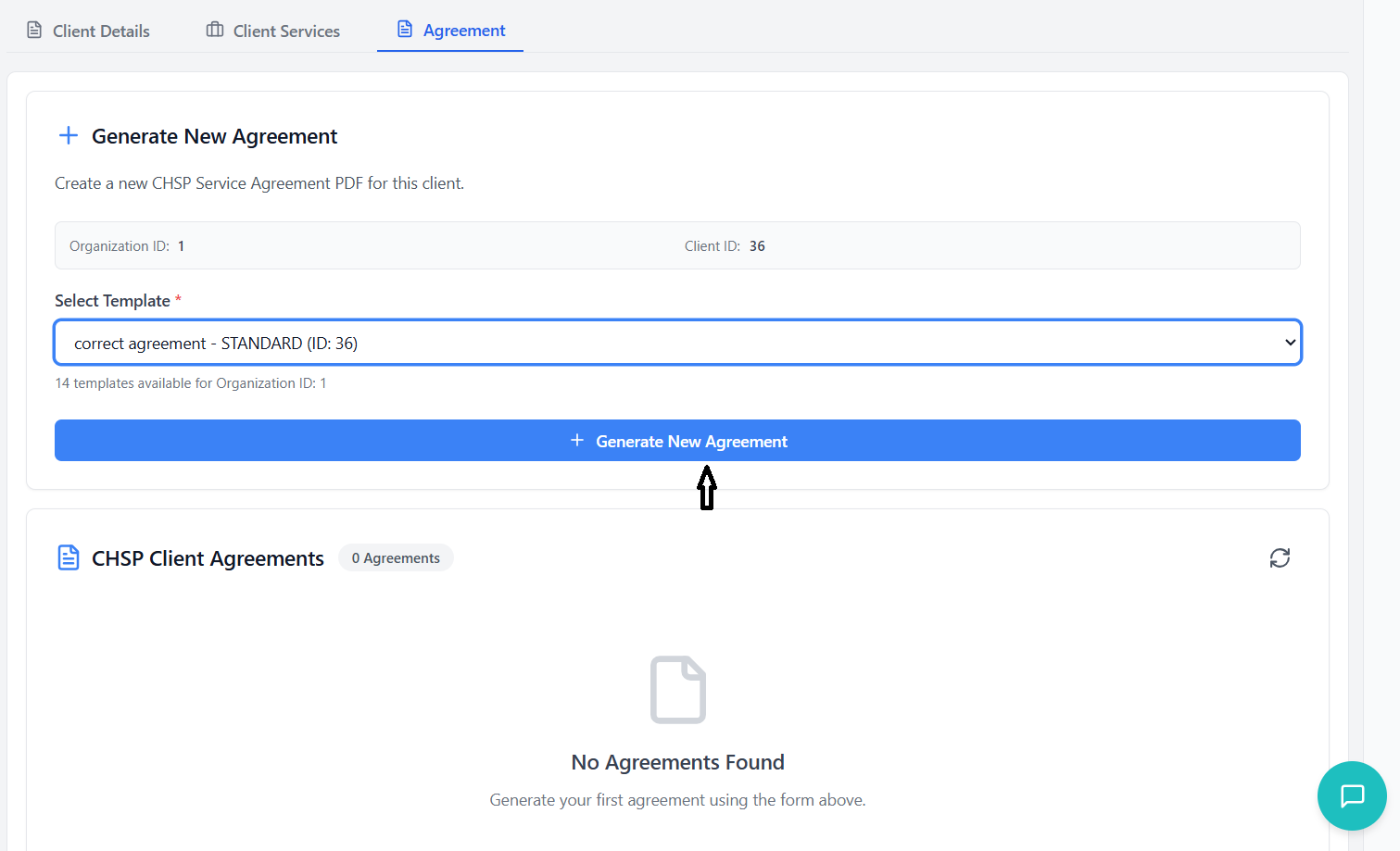This screenshot has height=851, width=1400.
Task: Click the Select Template field label
Action: point(112,301)
